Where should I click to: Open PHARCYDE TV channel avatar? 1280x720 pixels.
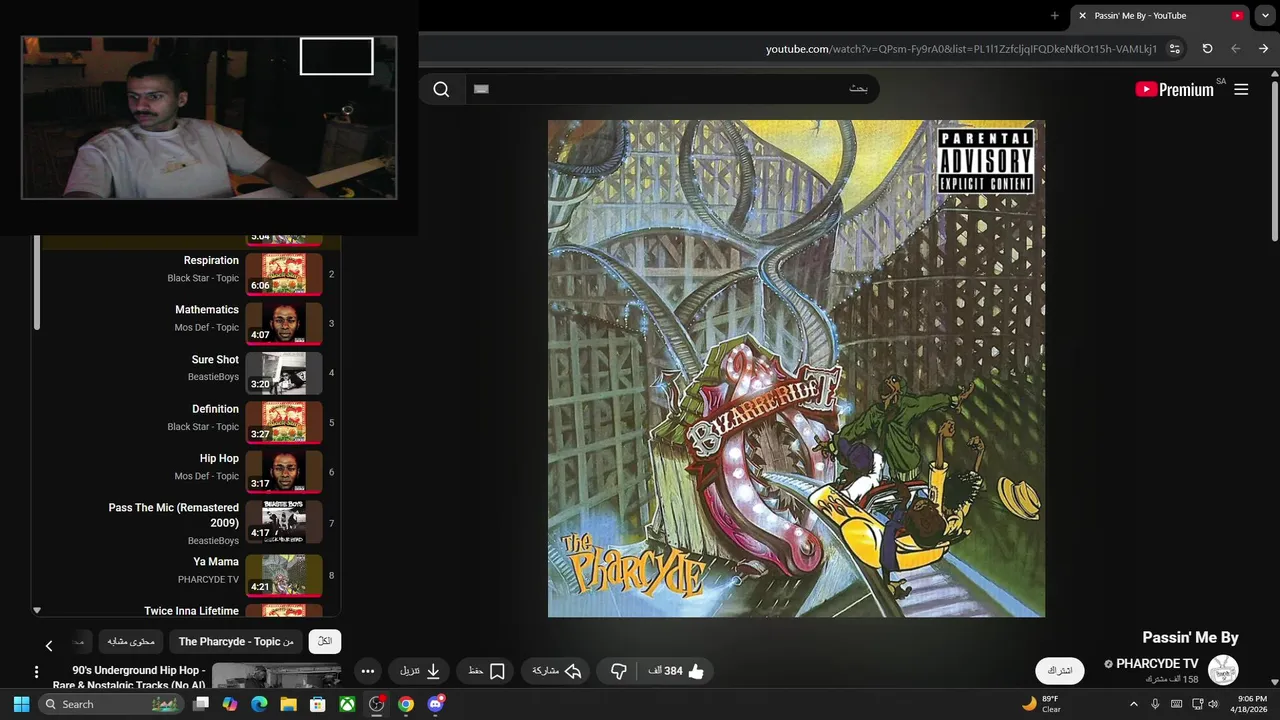pos(1223,670)
